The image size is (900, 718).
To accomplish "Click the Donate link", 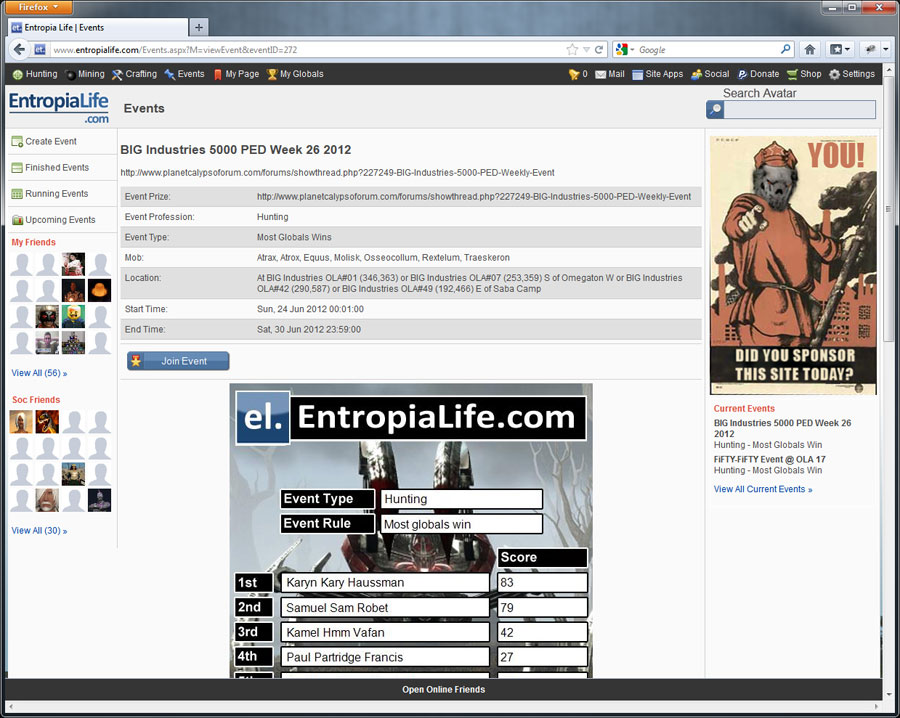I will [758, 74].
